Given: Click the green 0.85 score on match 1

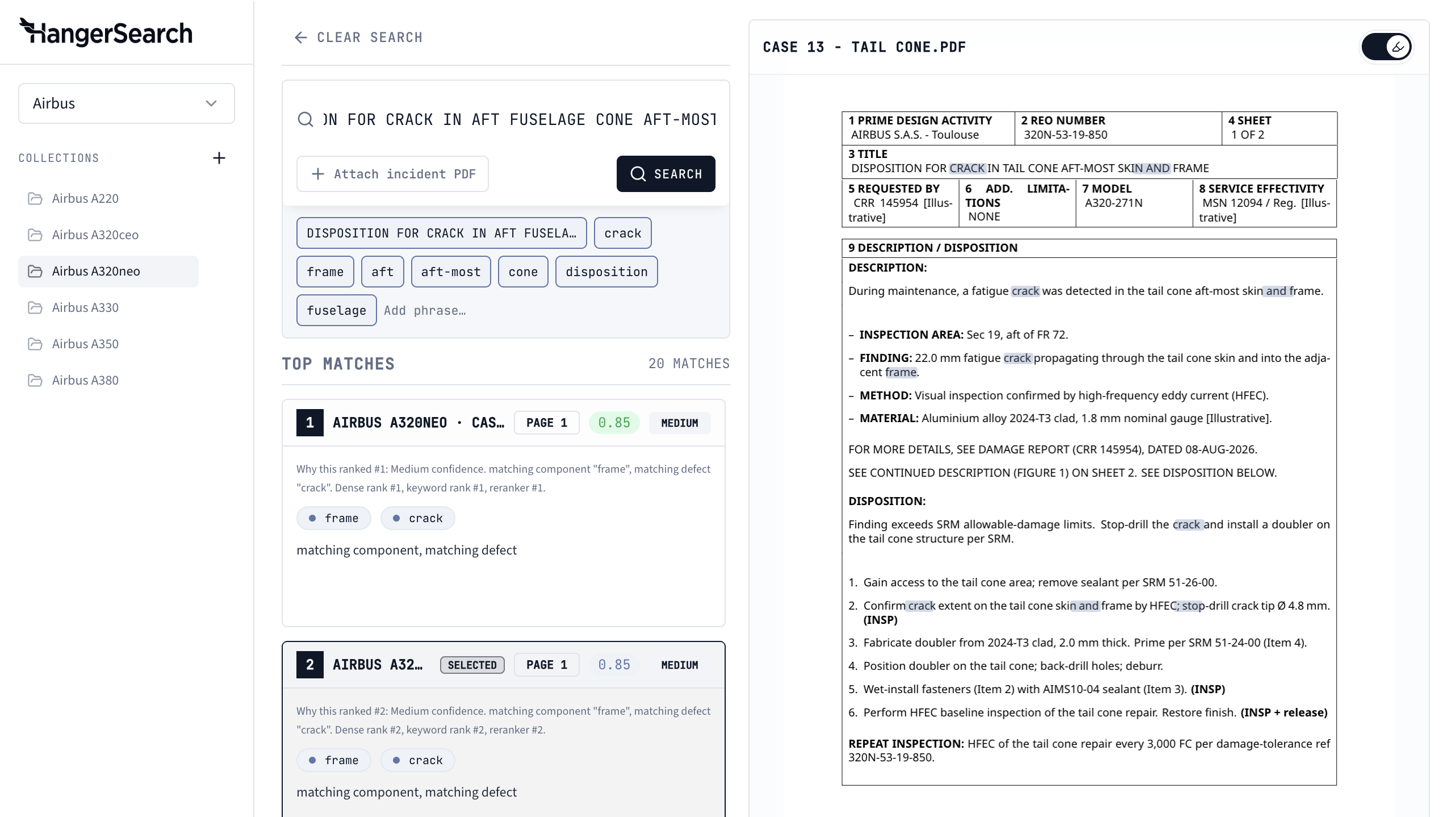Looking at the screenshot, I should tap(614, 423).
